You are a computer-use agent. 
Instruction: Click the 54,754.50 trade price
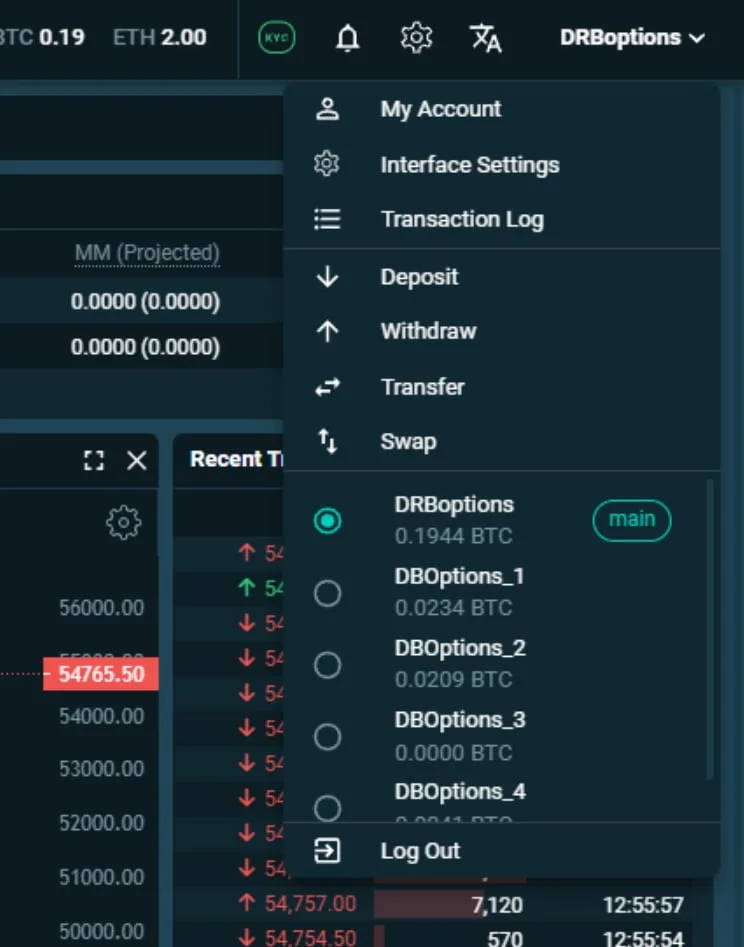point(310,938)
